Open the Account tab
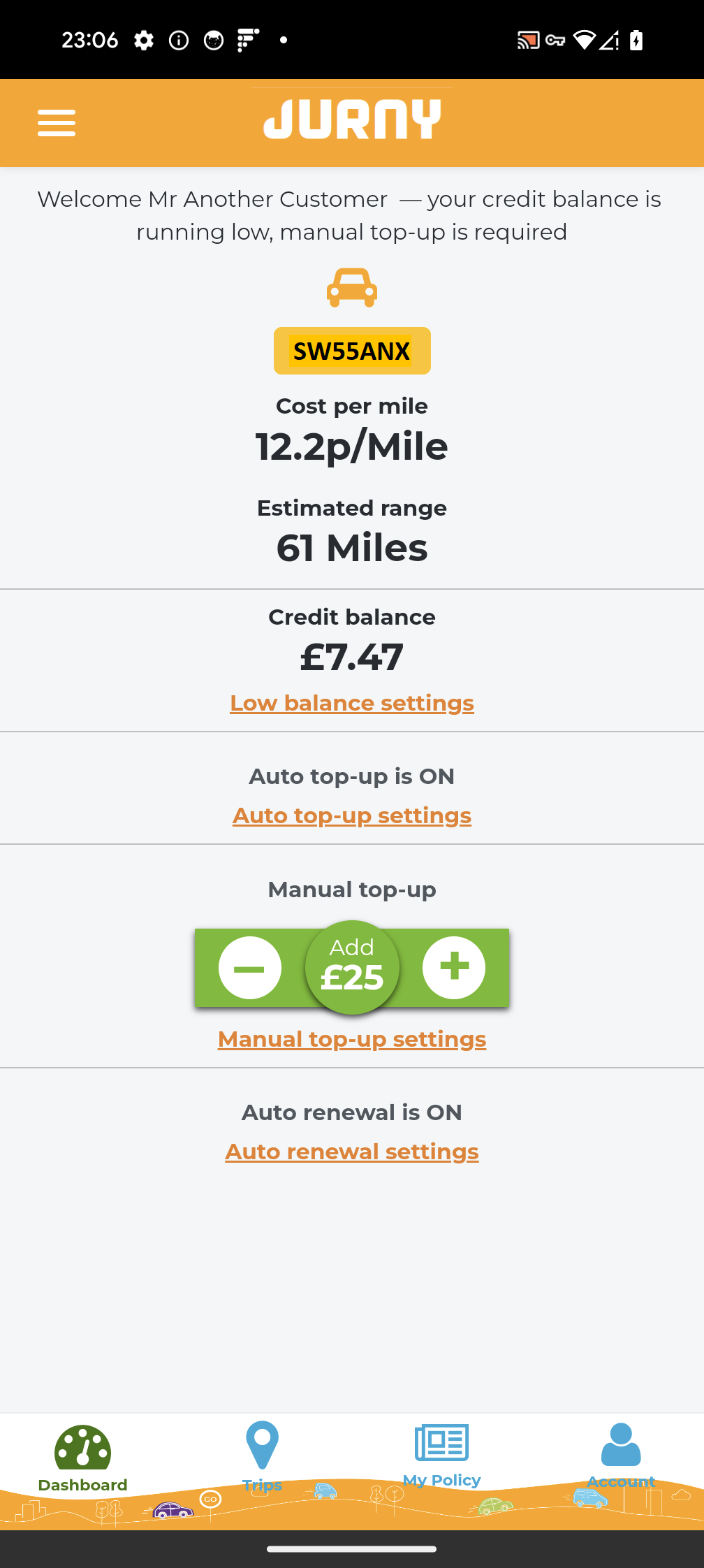Viewport: 704px width, 1568px height. (x=621, y=1456)
